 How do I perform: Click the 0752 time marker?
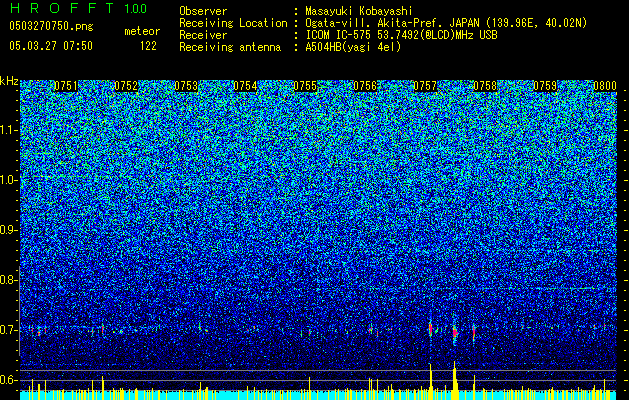[126, 86]
